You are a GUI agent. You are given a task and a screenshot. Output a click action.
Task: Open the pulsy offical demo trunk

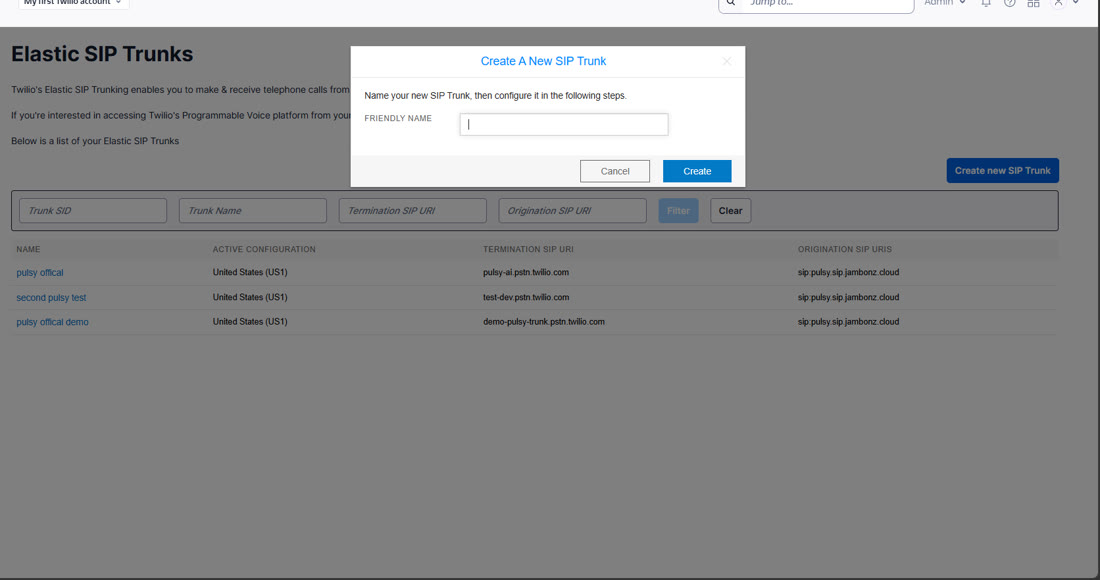click(53, 322)
